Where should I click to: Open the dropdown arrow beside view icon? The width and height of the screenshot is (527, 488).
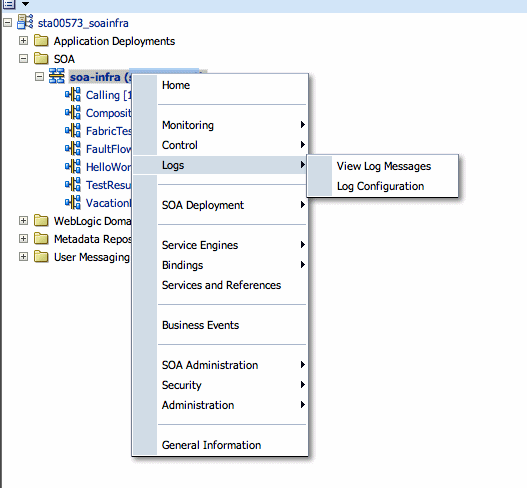click(x=25, y=4)
